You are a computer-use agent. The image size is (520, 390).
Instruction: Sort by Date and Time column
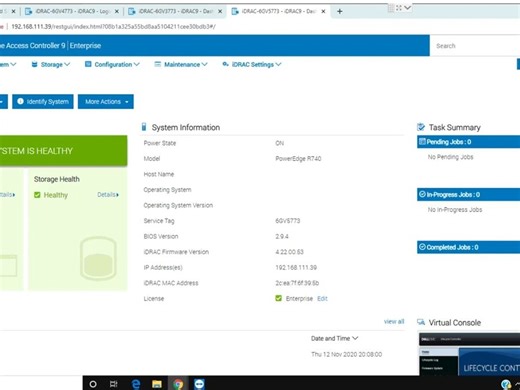[334, 338]
